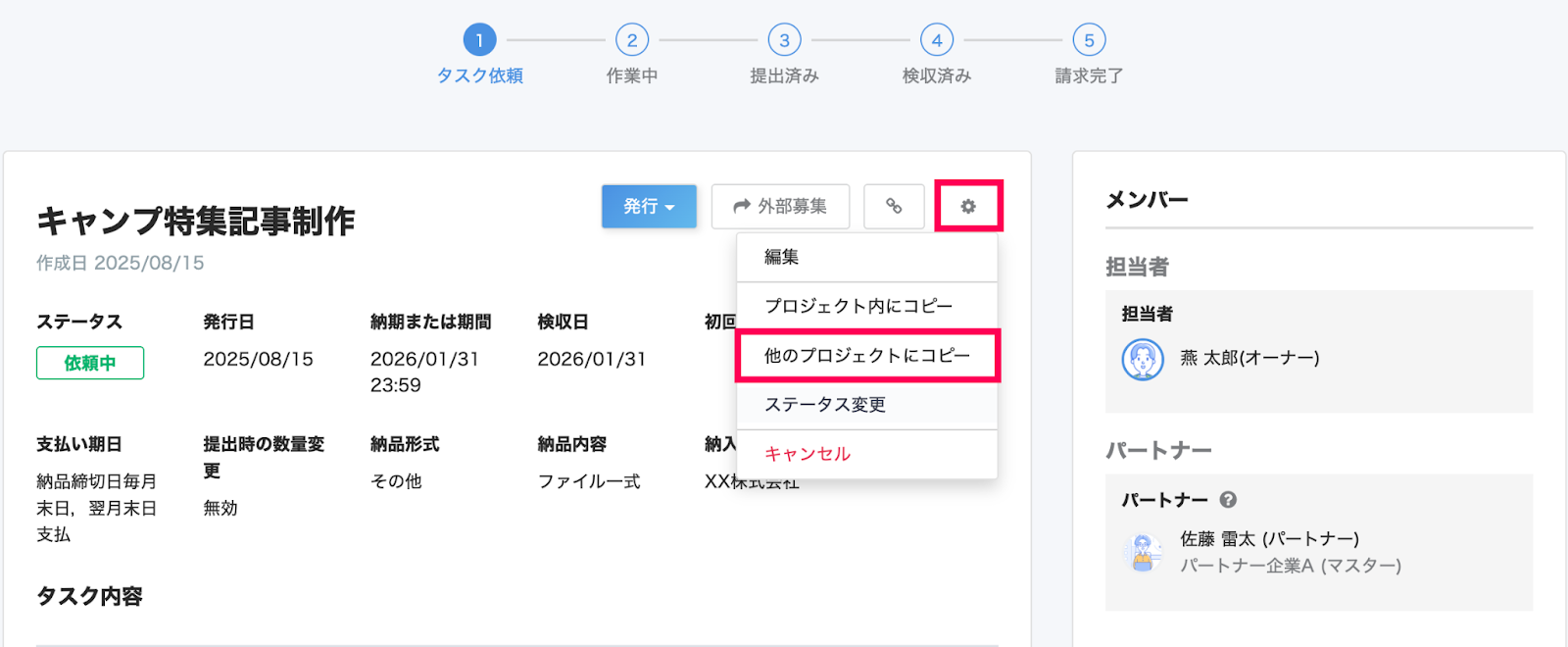Click step 5 請求完了 circle
Screen dimensions: 1568x647
pos(1089,40)
